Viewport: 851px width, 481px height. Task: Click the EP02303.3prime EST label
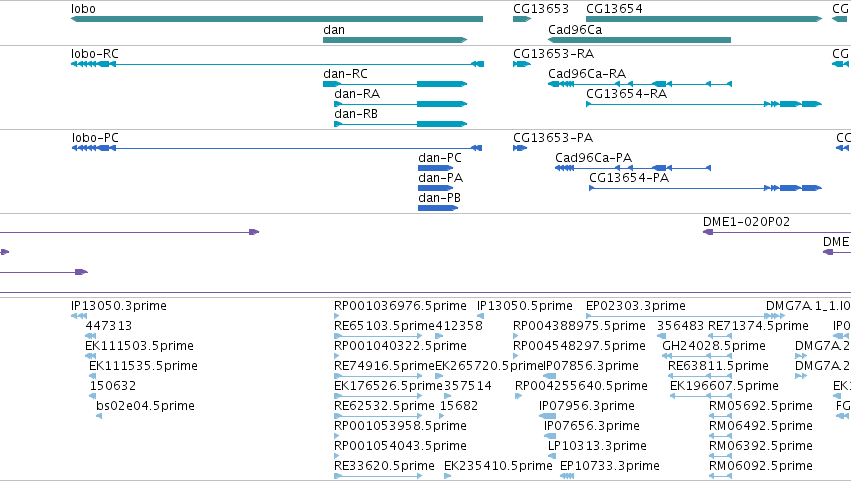point(636,306)
